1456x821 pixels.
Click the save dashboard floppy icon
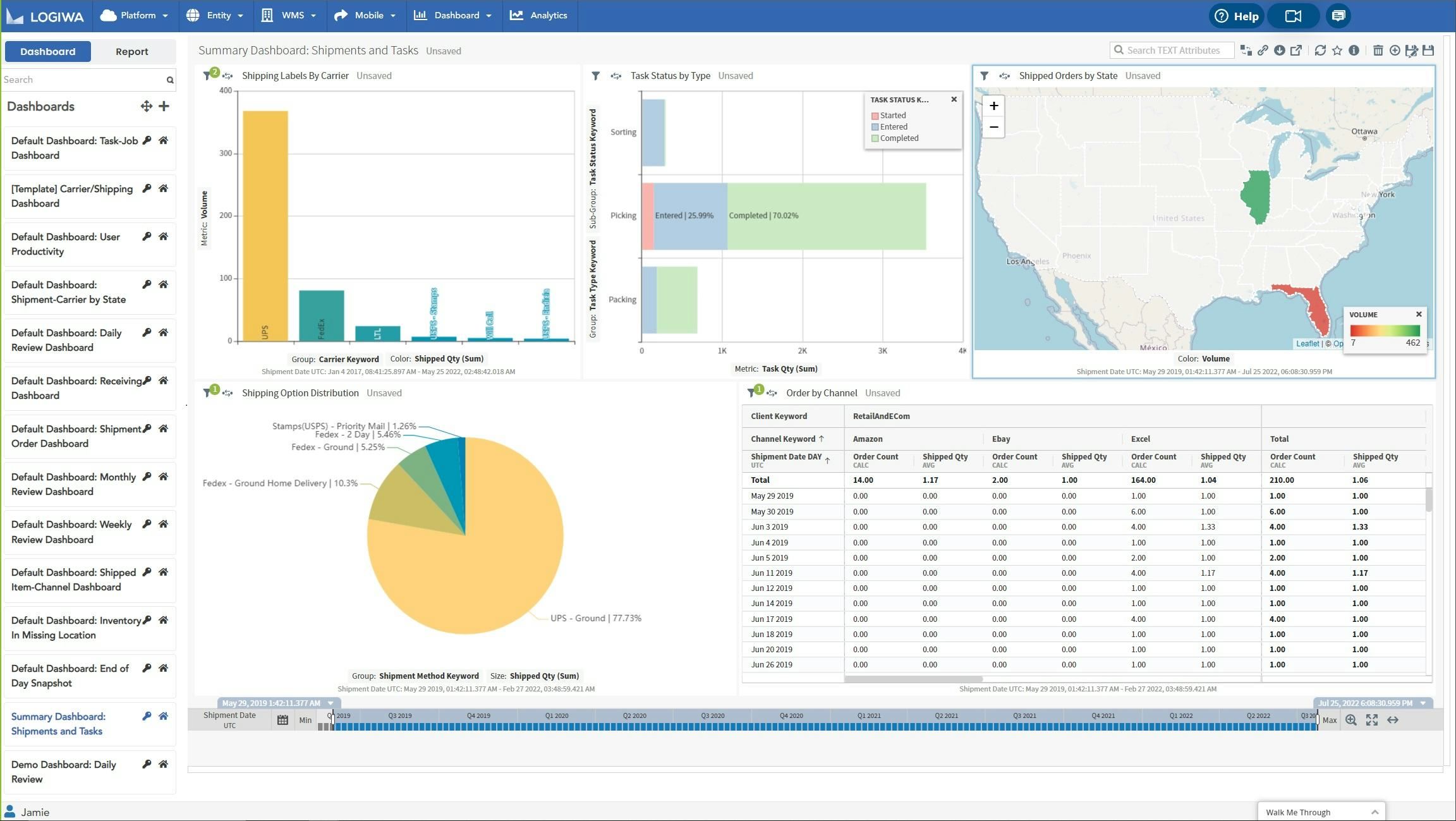1428,51
